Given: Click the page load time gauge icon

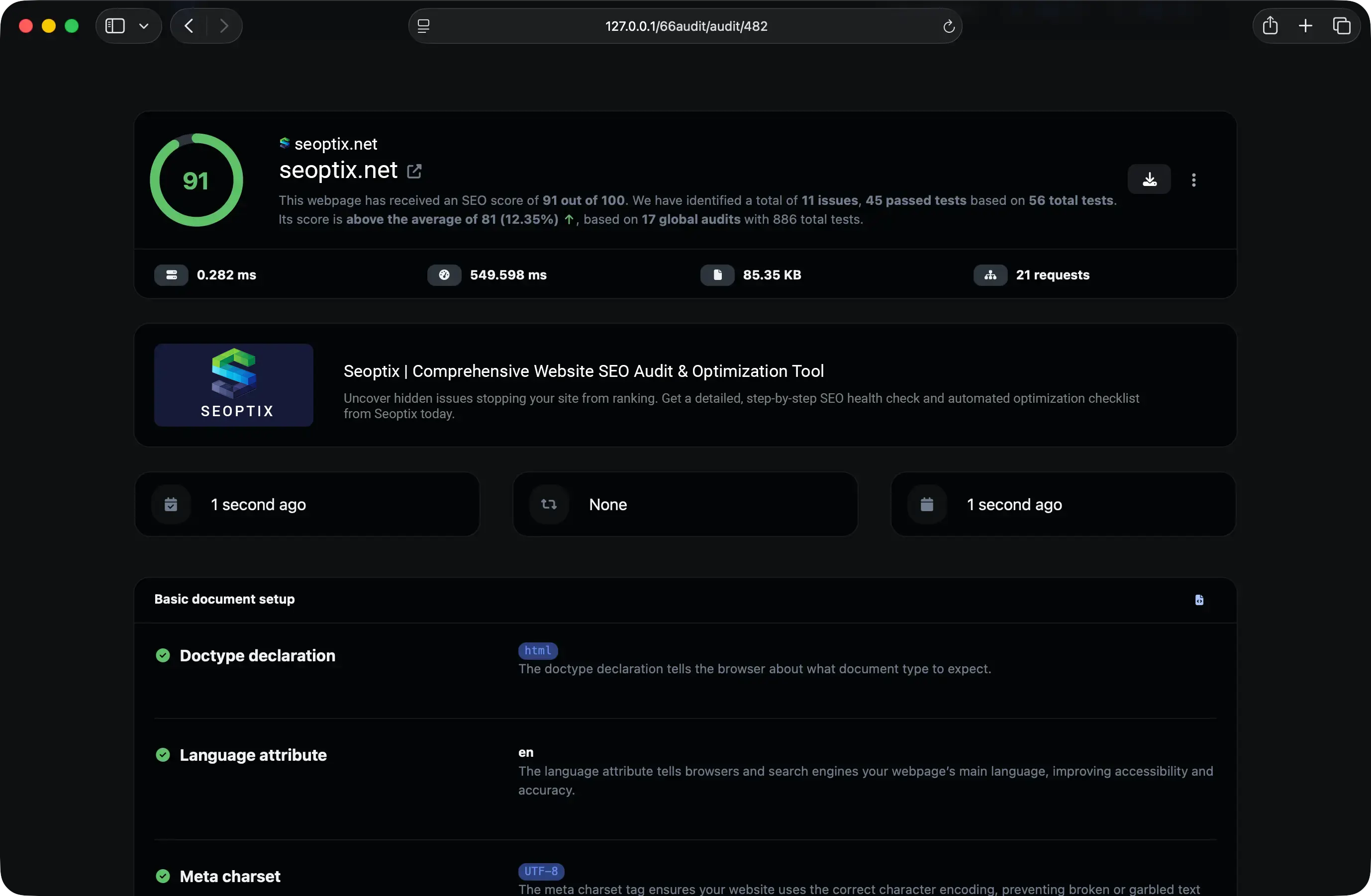Looking at the screenshot, I should coord(444,274).
